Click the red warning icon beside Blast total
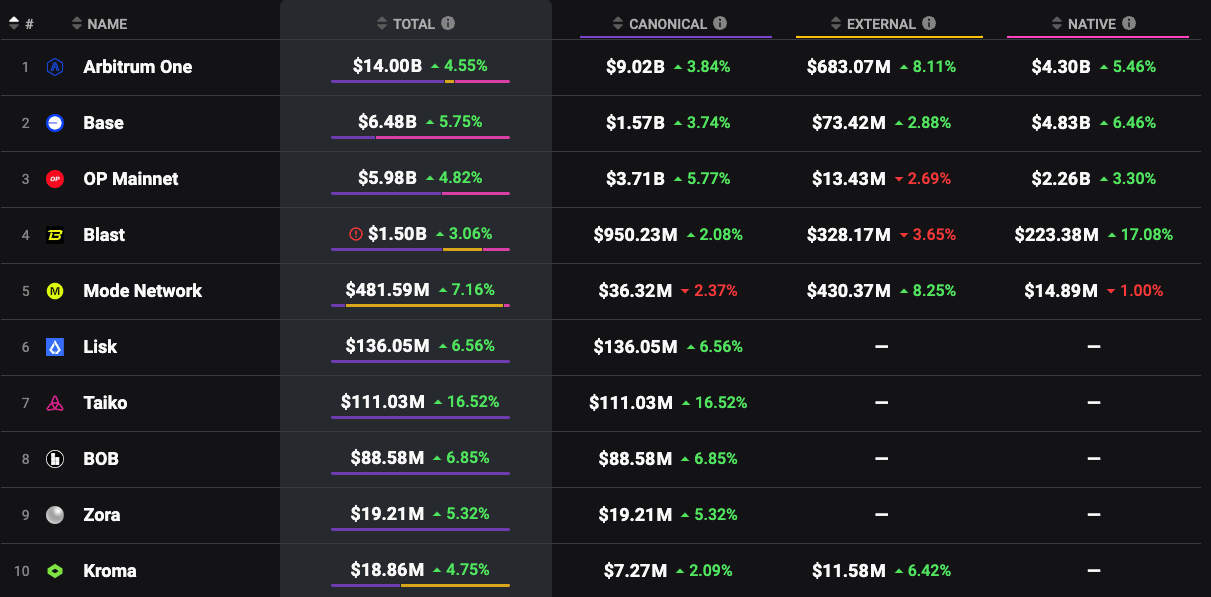This screenshot has height=597, width=1211. 355,235
